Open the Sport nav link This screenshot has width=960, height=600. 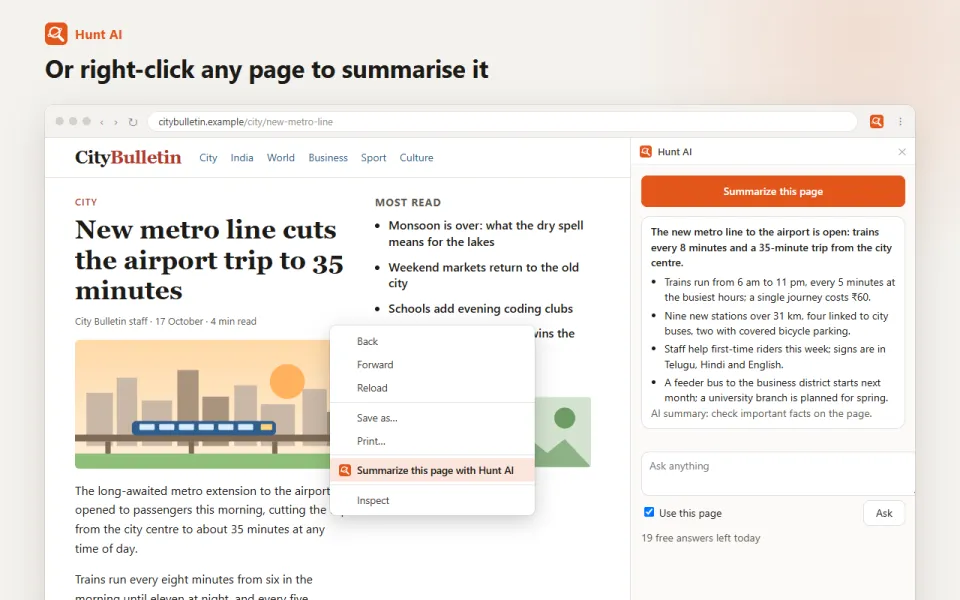(373, 157)
